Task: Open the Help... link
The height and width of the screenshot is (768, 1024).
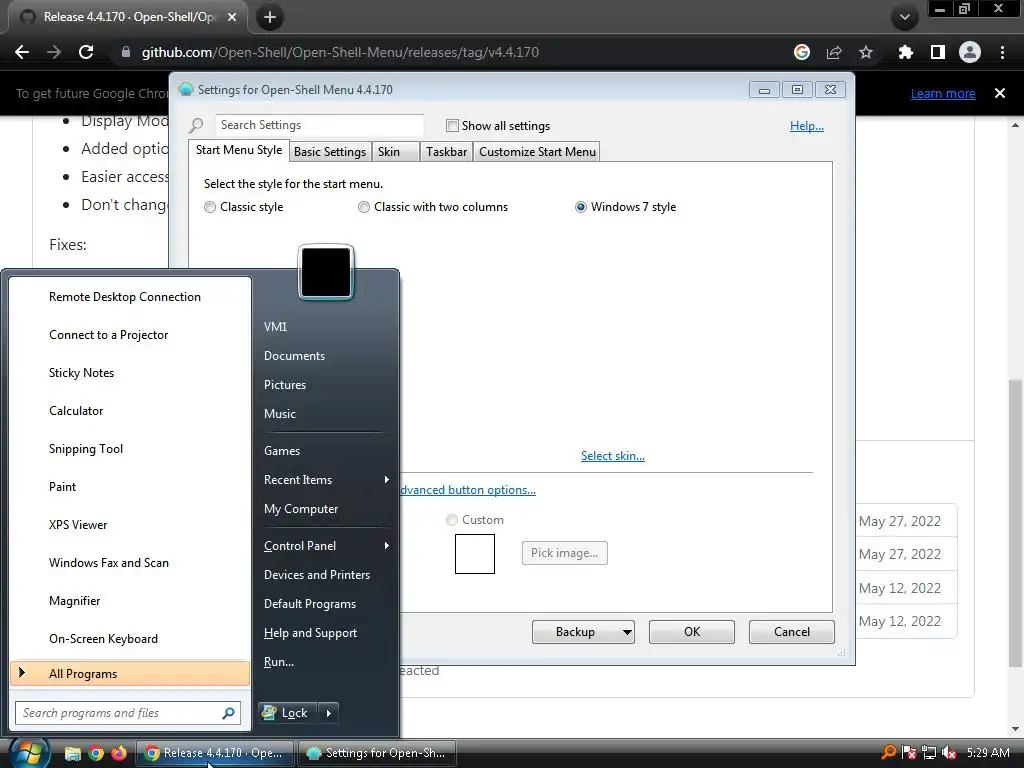Action: coord(807,125)
